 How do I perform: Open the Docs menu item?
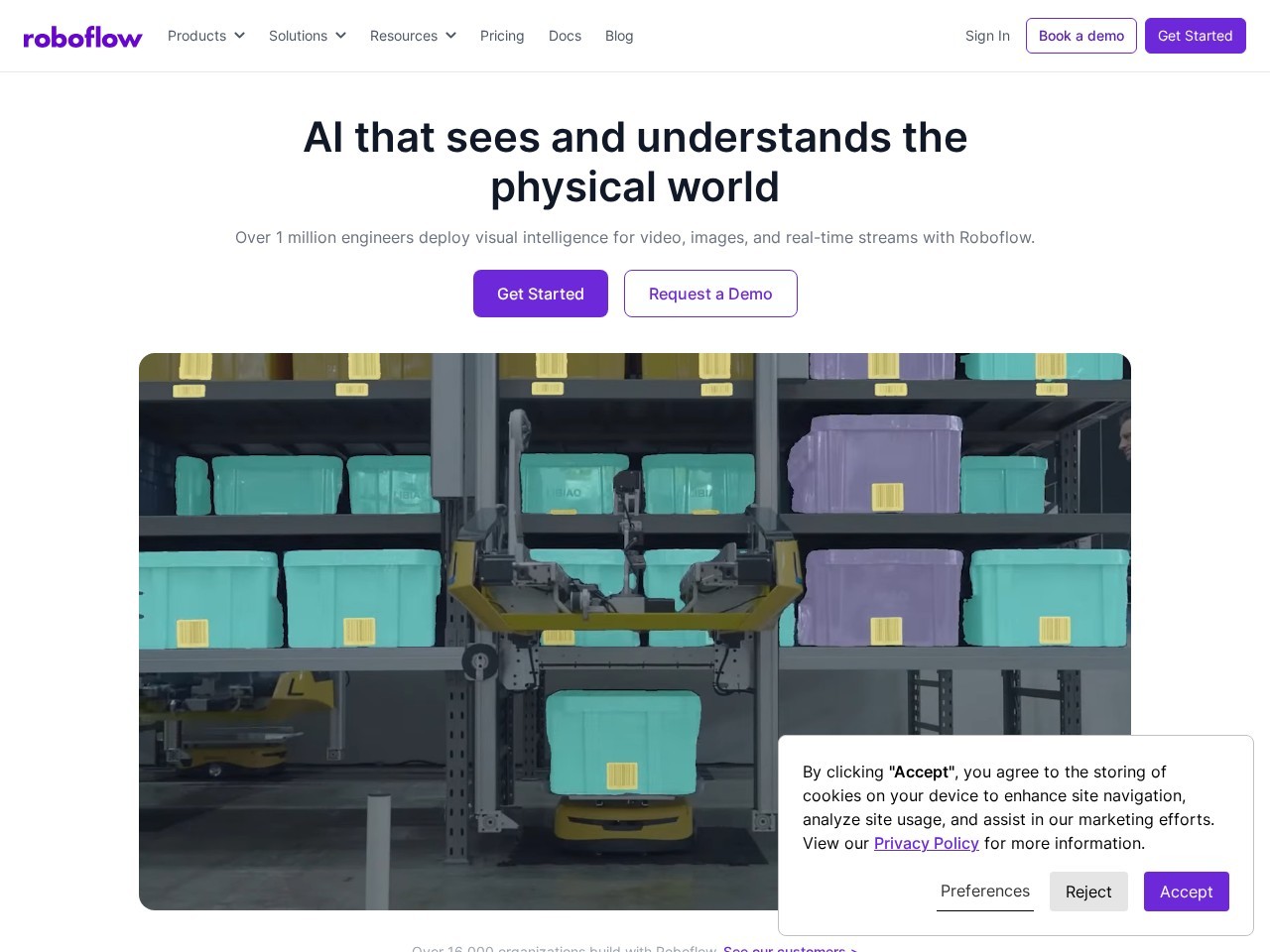coord(565,36)
